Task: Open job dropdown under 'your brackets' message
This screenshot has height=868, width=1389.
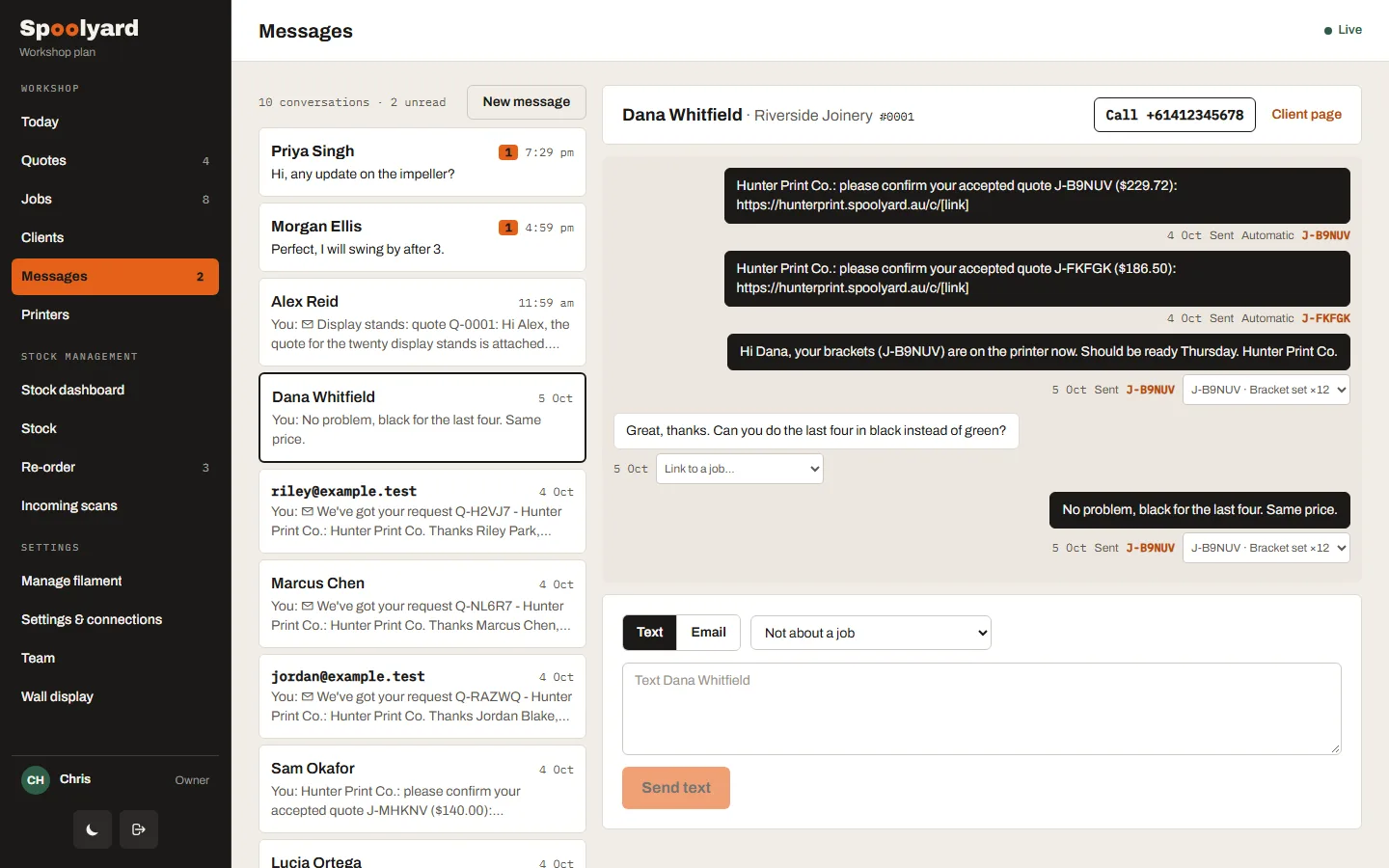Action: pos(1266,390)
